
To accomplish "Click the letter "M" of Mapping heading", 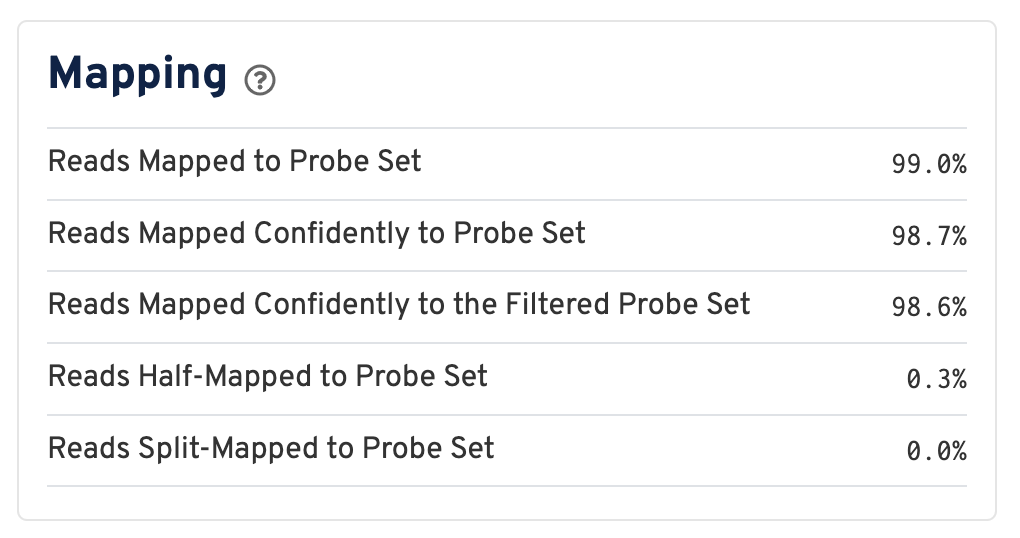I will (x=70, y=75).
